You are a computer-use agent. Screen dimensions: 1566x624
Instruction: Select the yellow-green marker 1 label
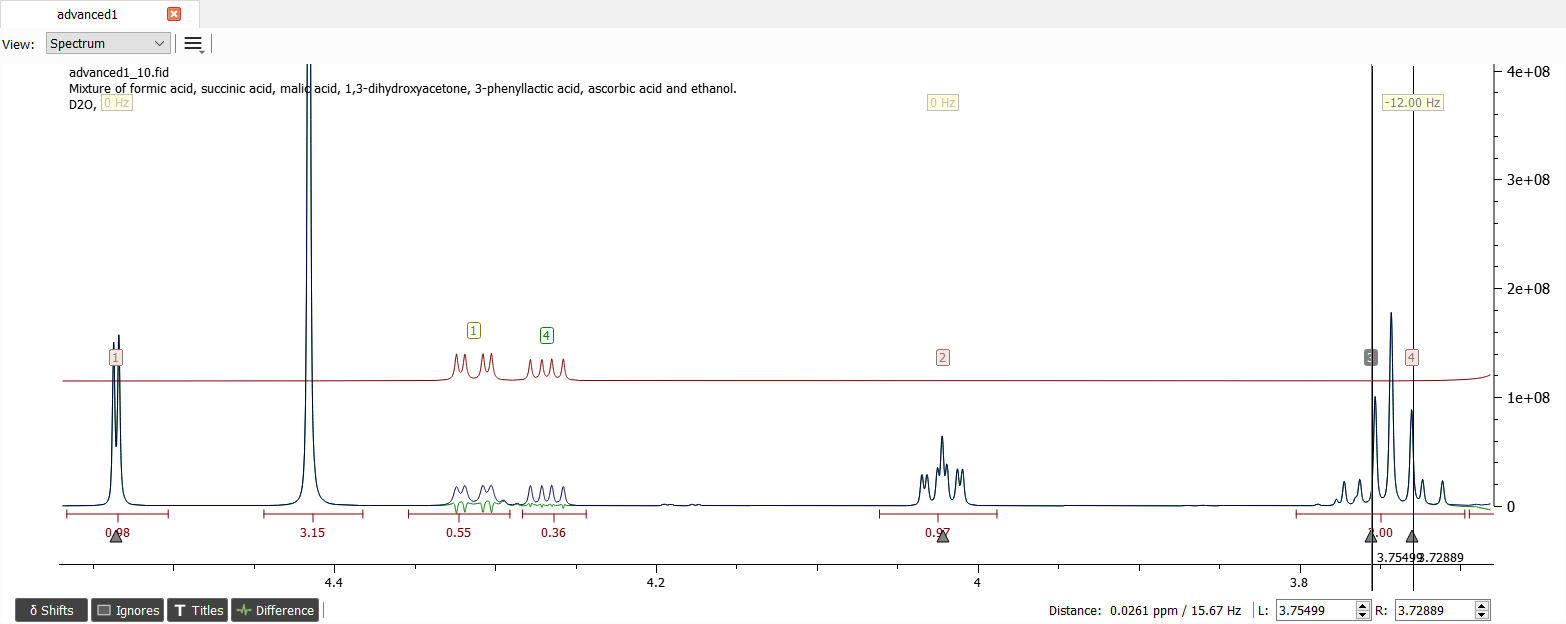click(474, 330)
